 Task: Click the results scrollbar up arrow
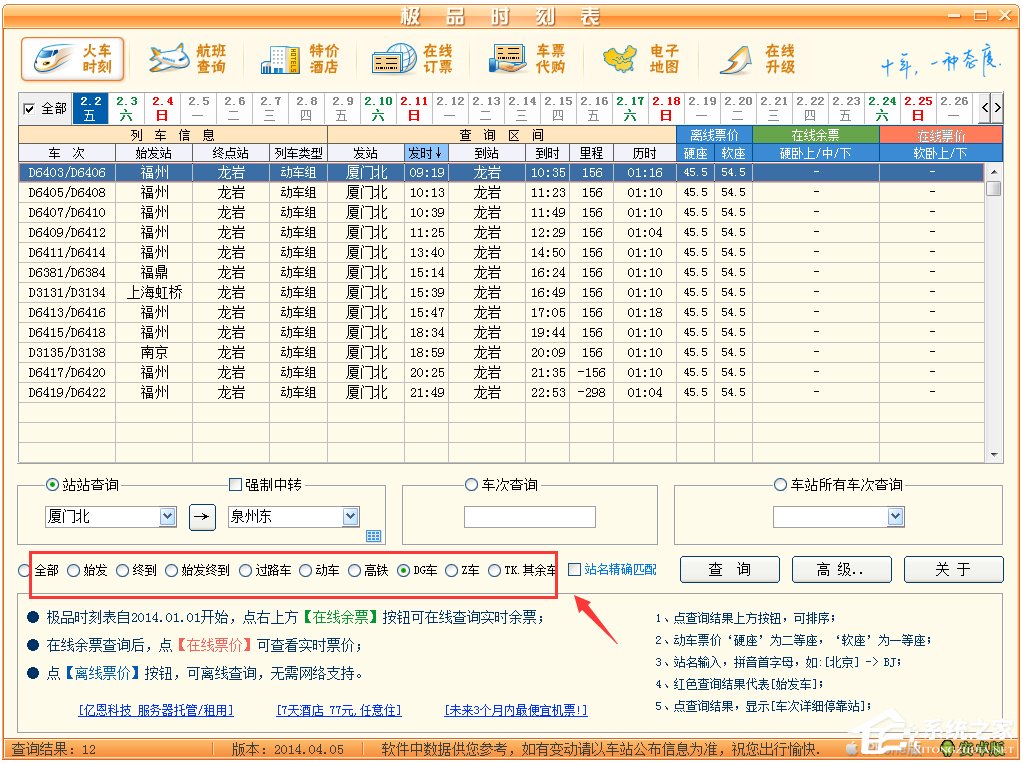994,172
